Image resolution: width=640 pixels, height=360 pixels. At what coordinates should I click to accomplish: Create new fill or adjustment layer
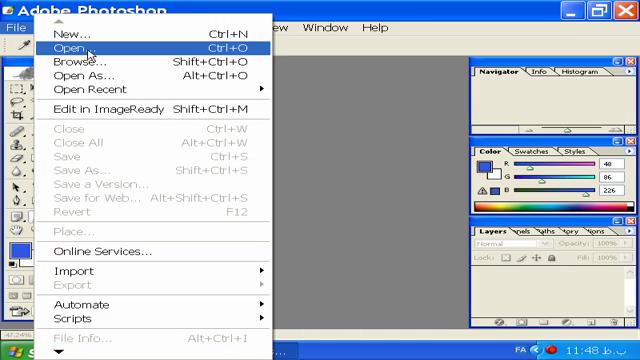(566, 322)
